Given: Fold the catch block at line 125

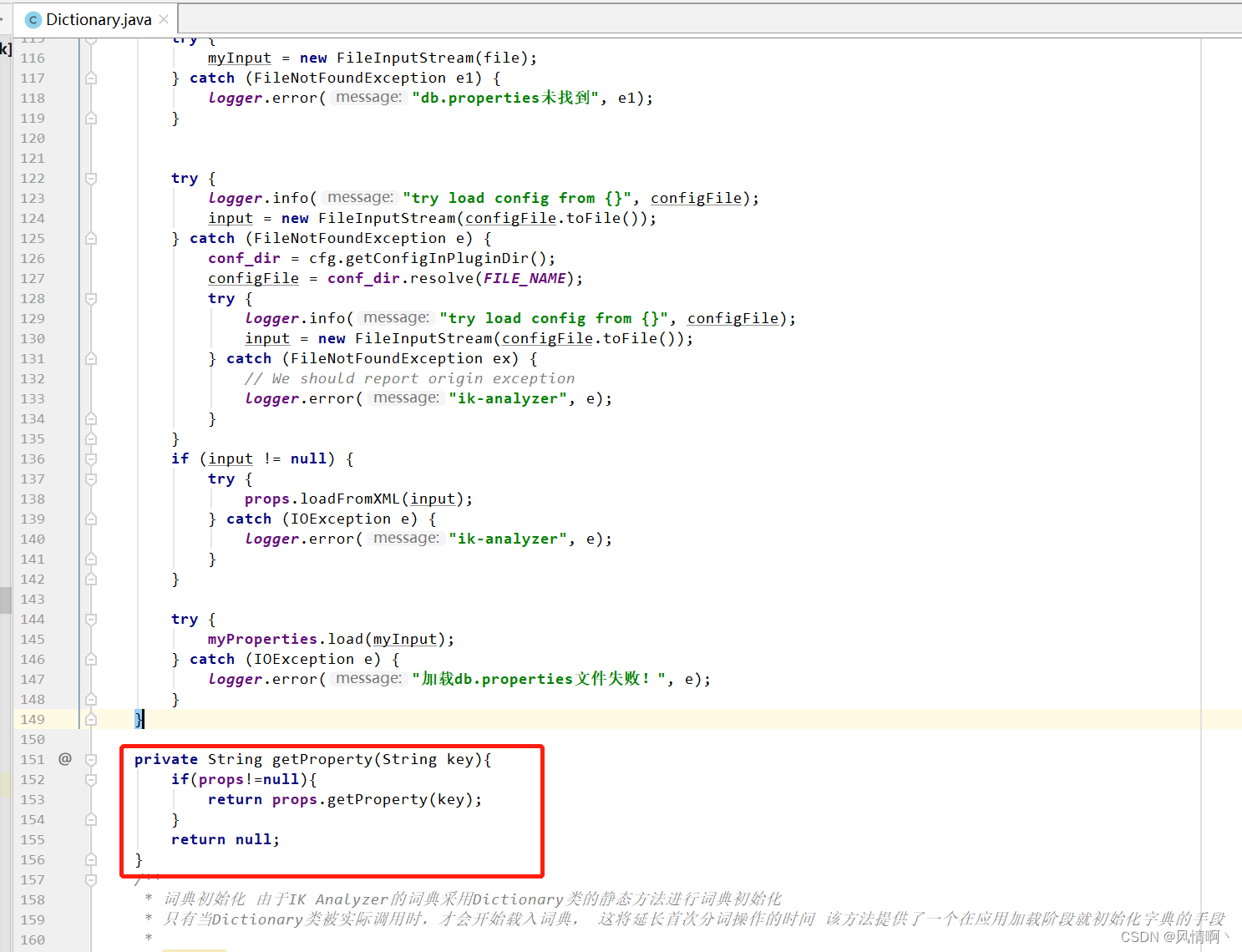Looking at the screenshot, I should pos(91,239).
